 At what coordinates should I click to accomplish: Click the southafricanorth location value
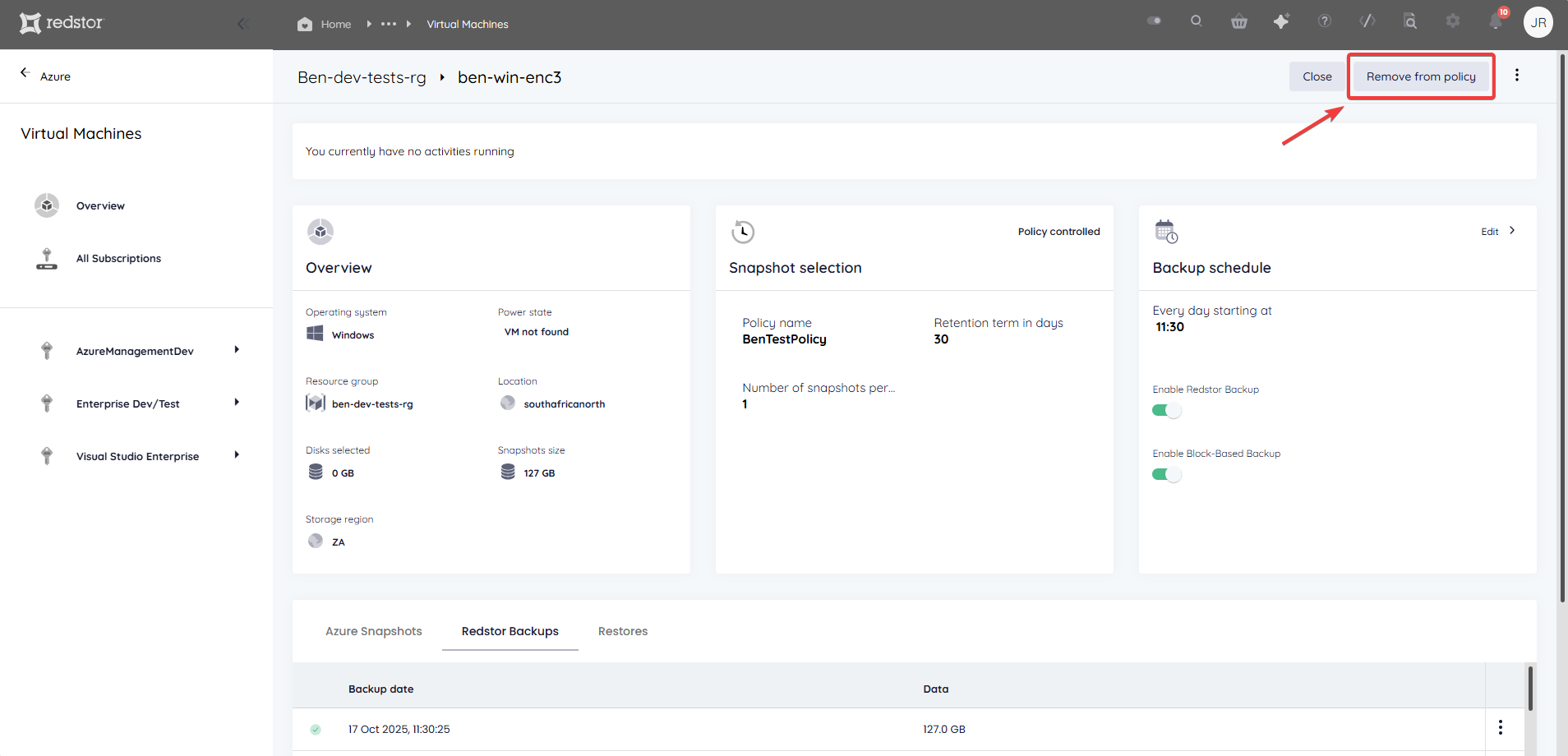pyautogui.click(x=564, y=404)
